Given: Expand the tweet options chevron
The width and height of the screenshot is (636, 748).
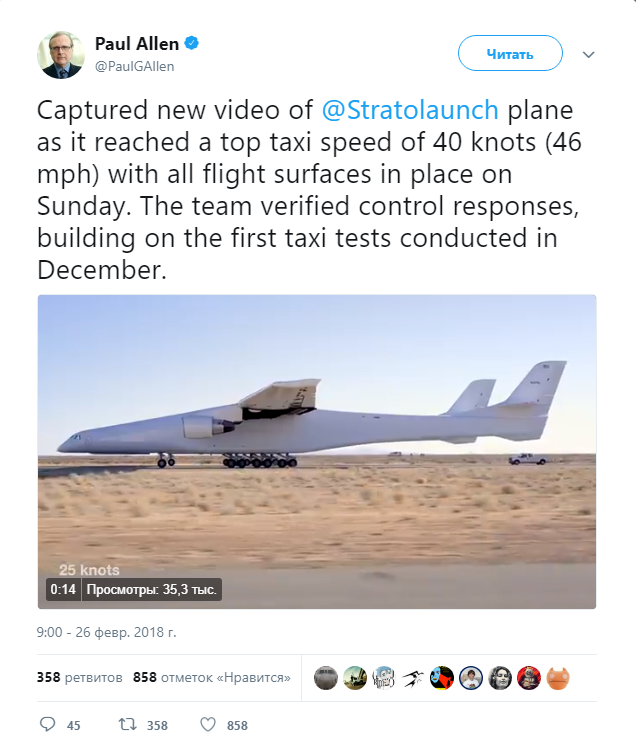Looking at the screenshot, I should pyautogui.click(x=589, y=54).
